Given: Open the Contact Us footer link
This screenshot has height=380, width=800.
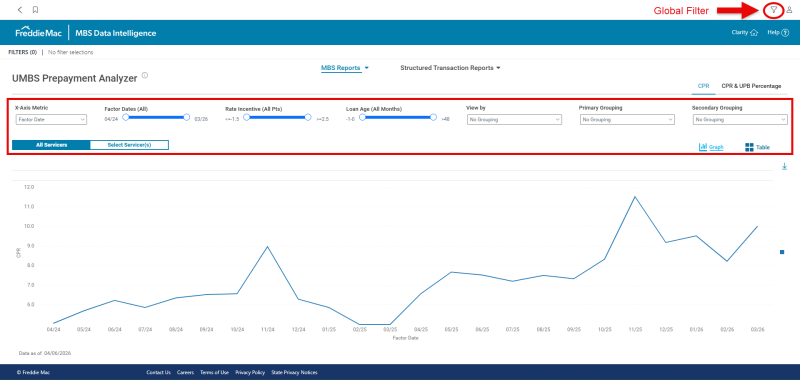Looking at the screenshot, I should [x=159, y=372].
